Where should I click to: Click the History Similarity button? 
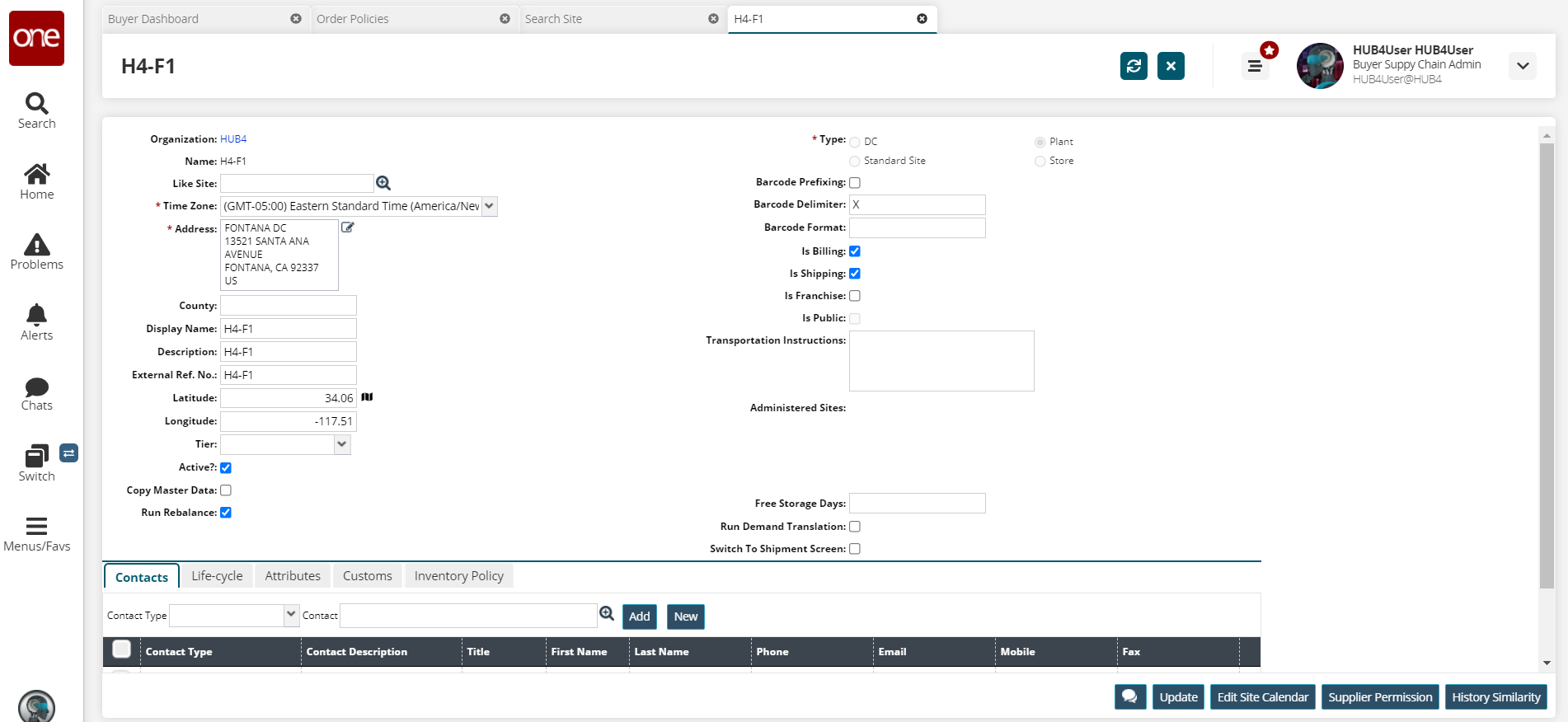coord(1496,697)
